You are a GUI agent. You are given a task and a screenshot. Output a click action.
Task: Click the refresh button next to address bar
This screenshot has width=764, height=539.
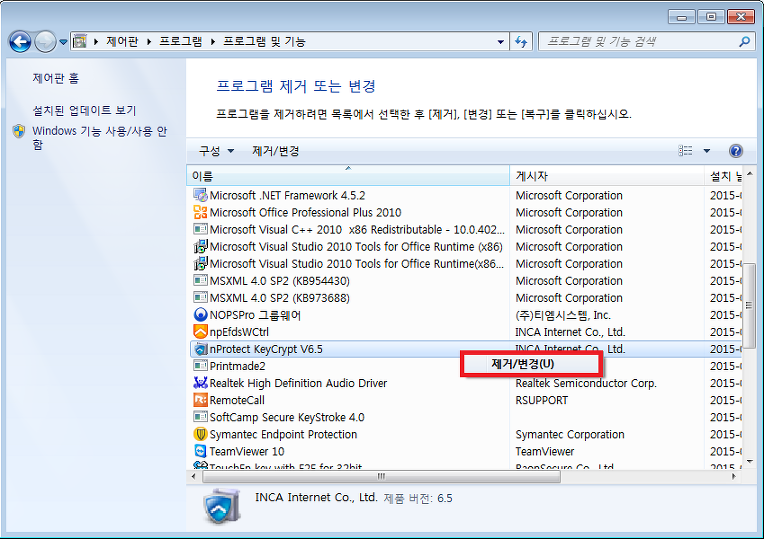(x=521, y=42)
